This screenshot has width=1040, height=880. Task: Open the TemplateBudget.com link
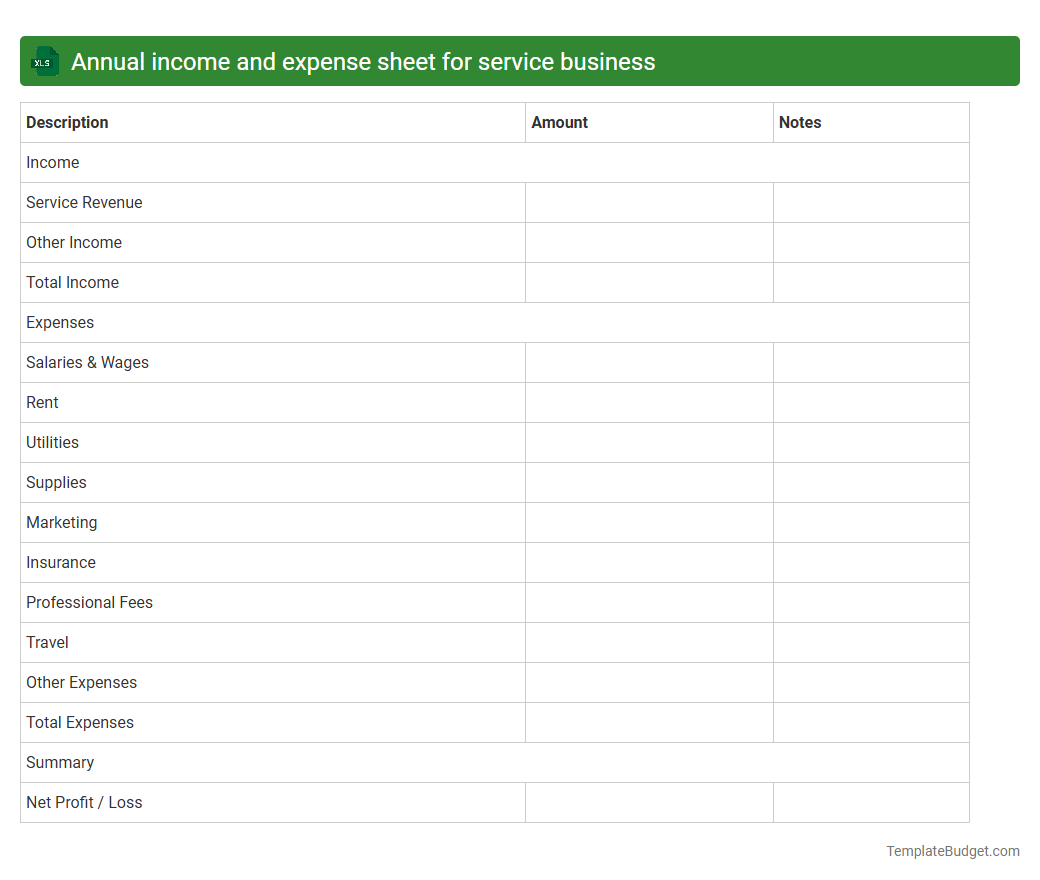[x=952, y=851]
